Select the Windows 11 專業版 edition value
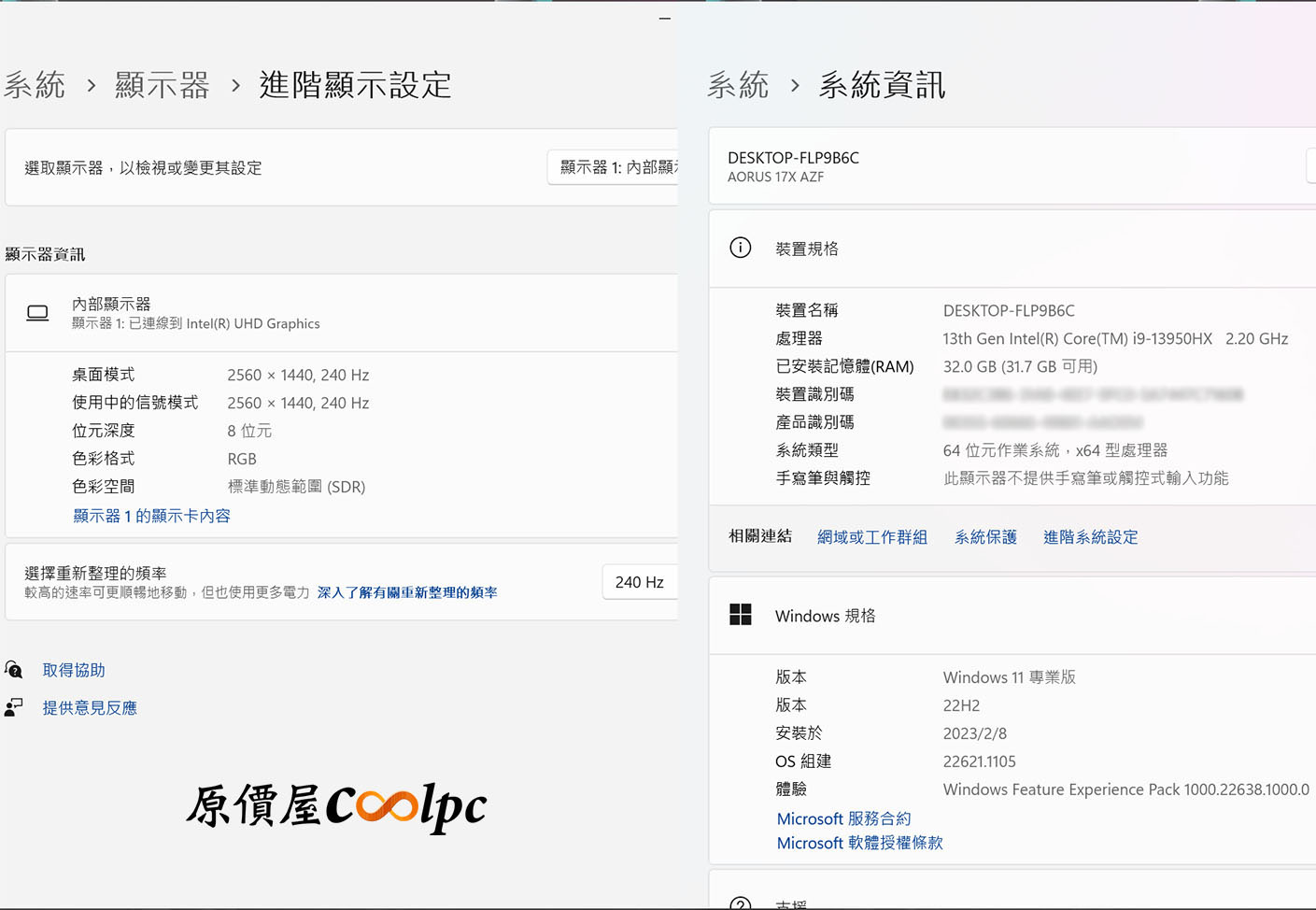 [x=1009, y=677]
